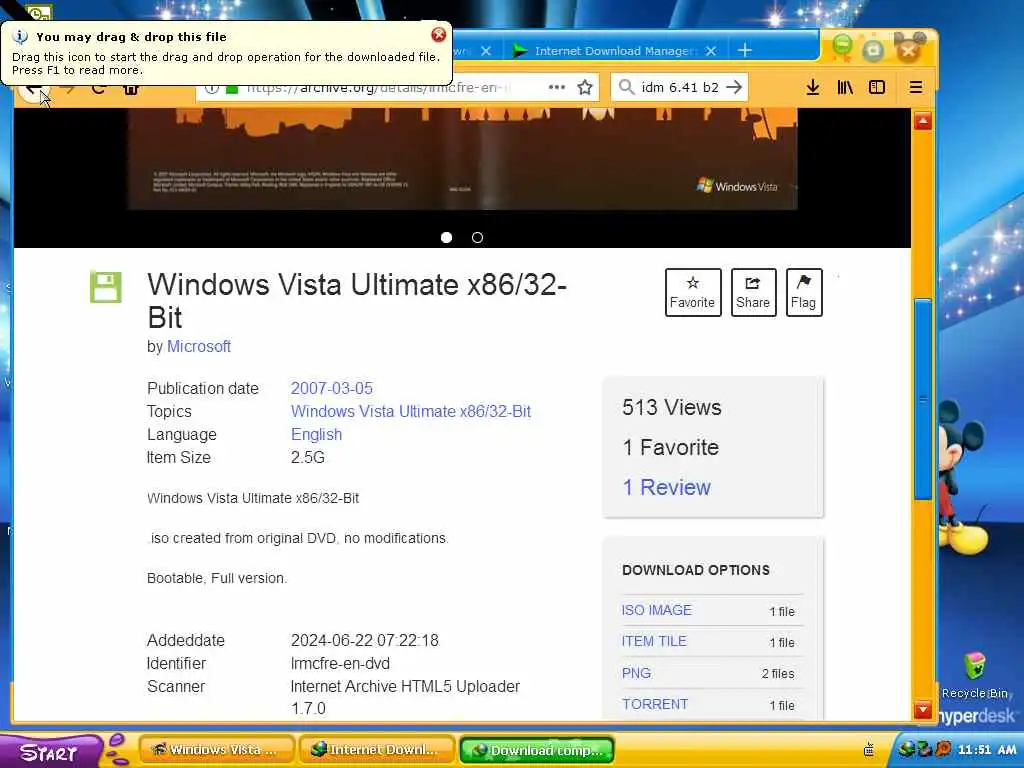Download the TORRENT option
This screenshot has width=1024, height=768.
coord(654,704)
